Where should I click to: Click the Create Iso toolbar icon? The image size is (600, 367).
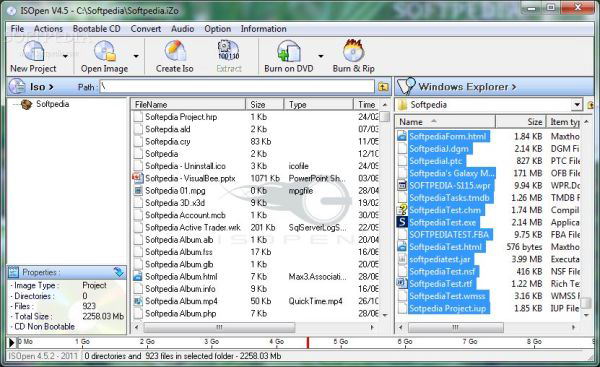point(175,51)
